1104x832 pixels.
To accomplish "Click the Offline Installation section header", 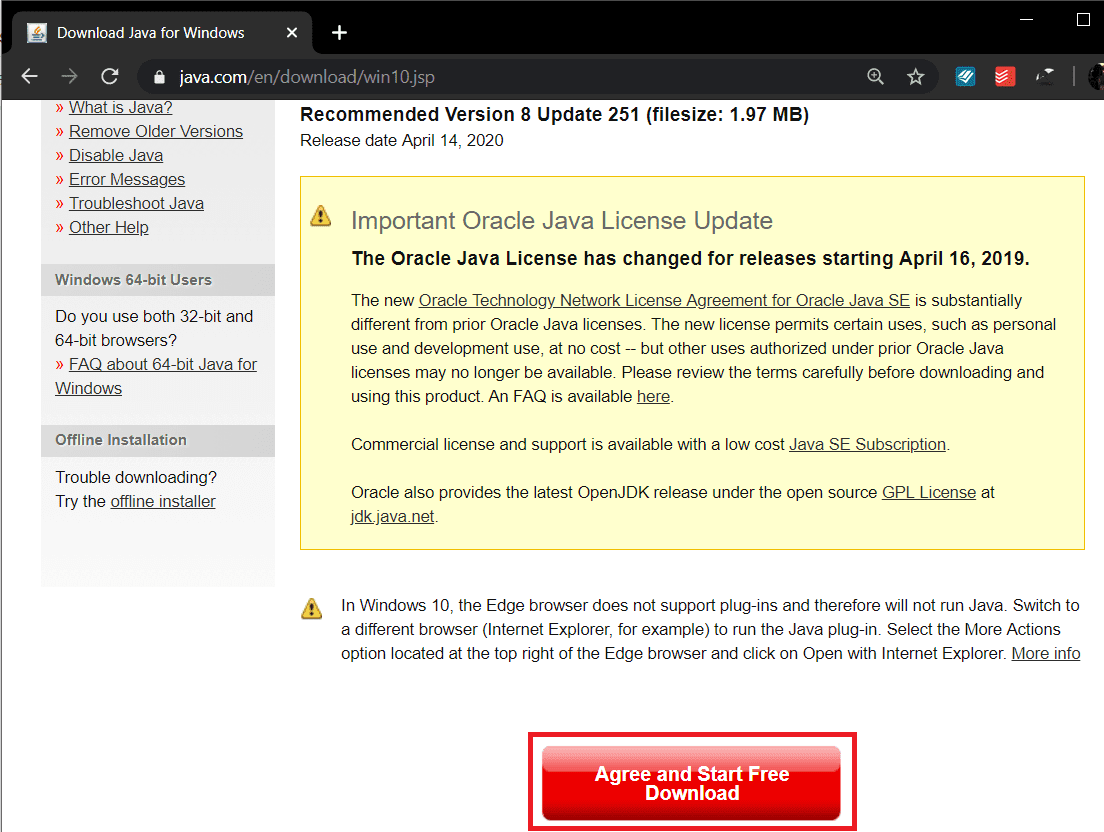I will [x=158, y=440].
